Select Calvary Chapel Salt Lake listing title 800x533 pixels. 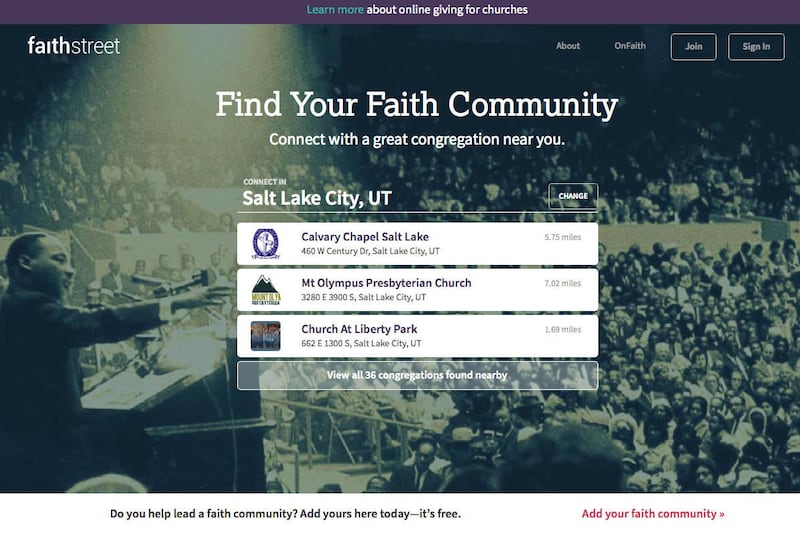pyautogui.click(x=365, y=237)
